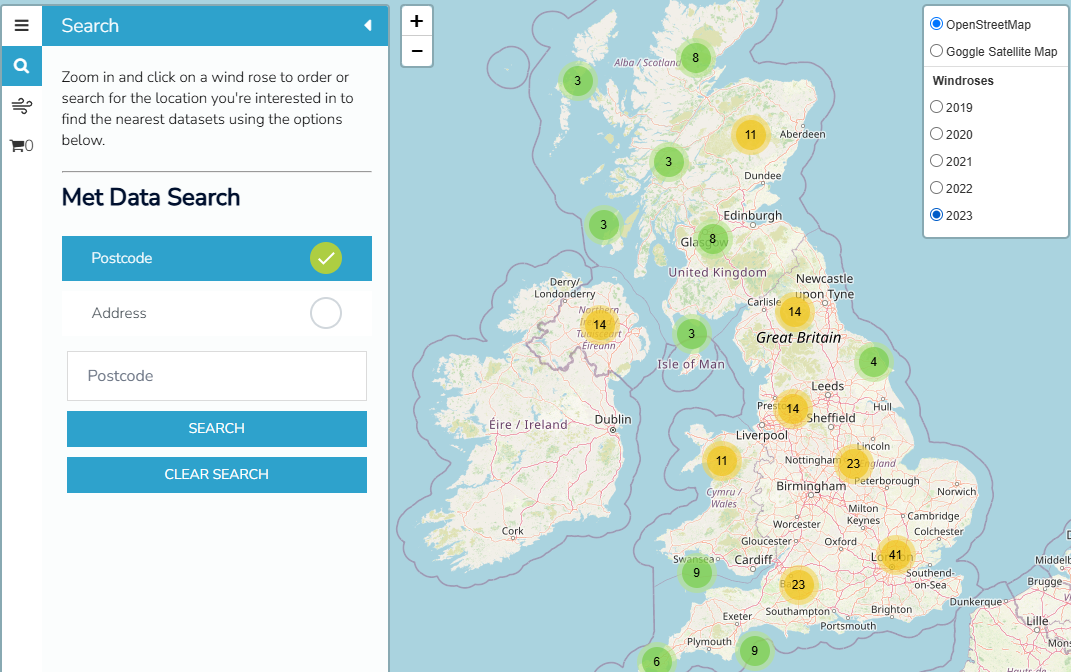The width and height of the screenshot is (1071, 672).
Task: Show windroses for the year 2019
Action: click(936, 106)
